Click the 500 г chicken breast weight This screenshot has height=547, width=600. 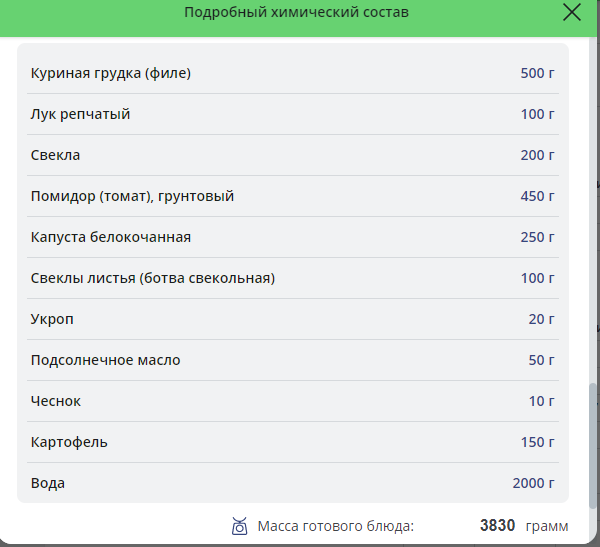537,73
